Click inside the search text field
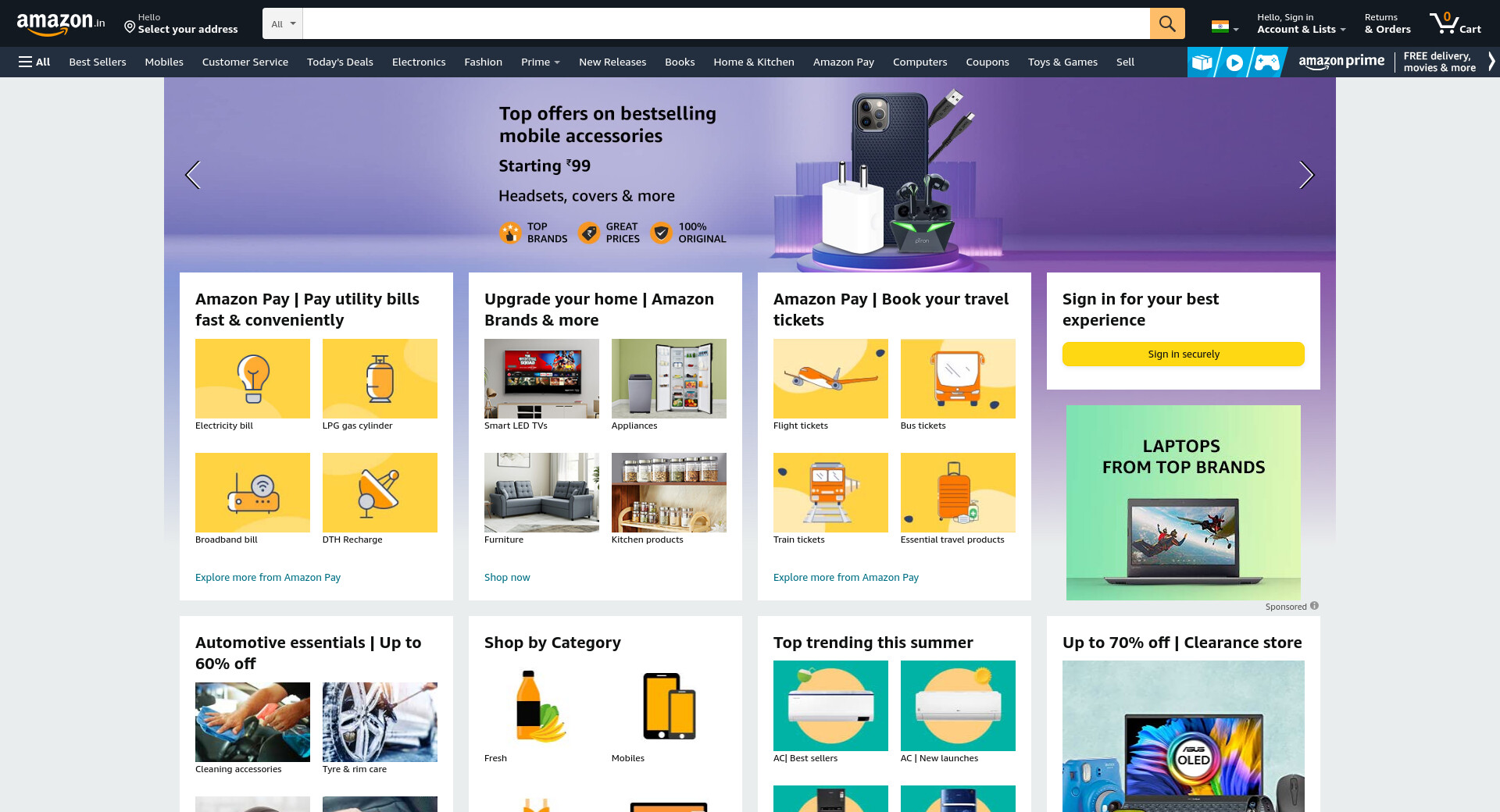This screenshot has width=1500, height=812. (725, 23)
